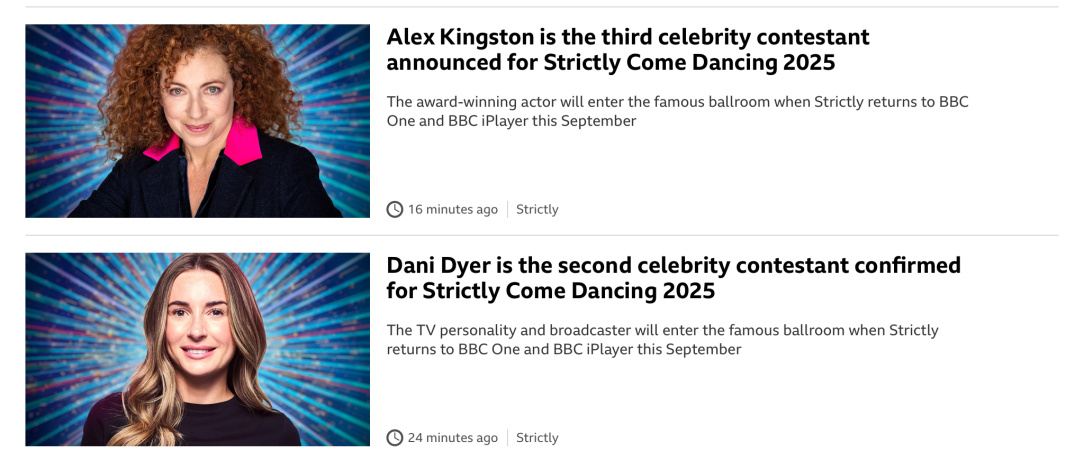This screenshot has height=451, width=1084.
Task: Click the clock icon beside 16 minutes ago
Action: pos(395,209)
